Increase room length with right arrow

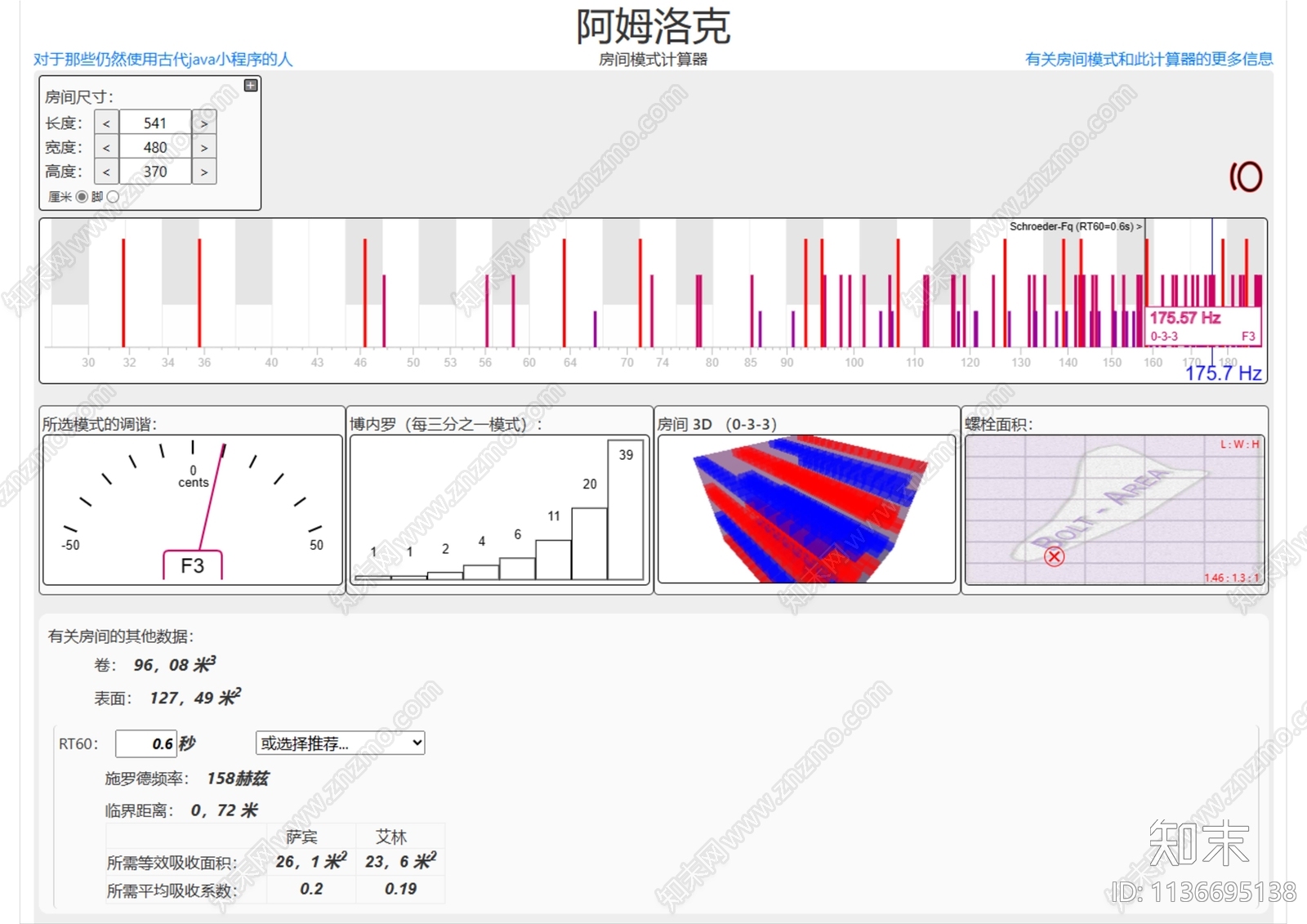click(x=204, y=123)
